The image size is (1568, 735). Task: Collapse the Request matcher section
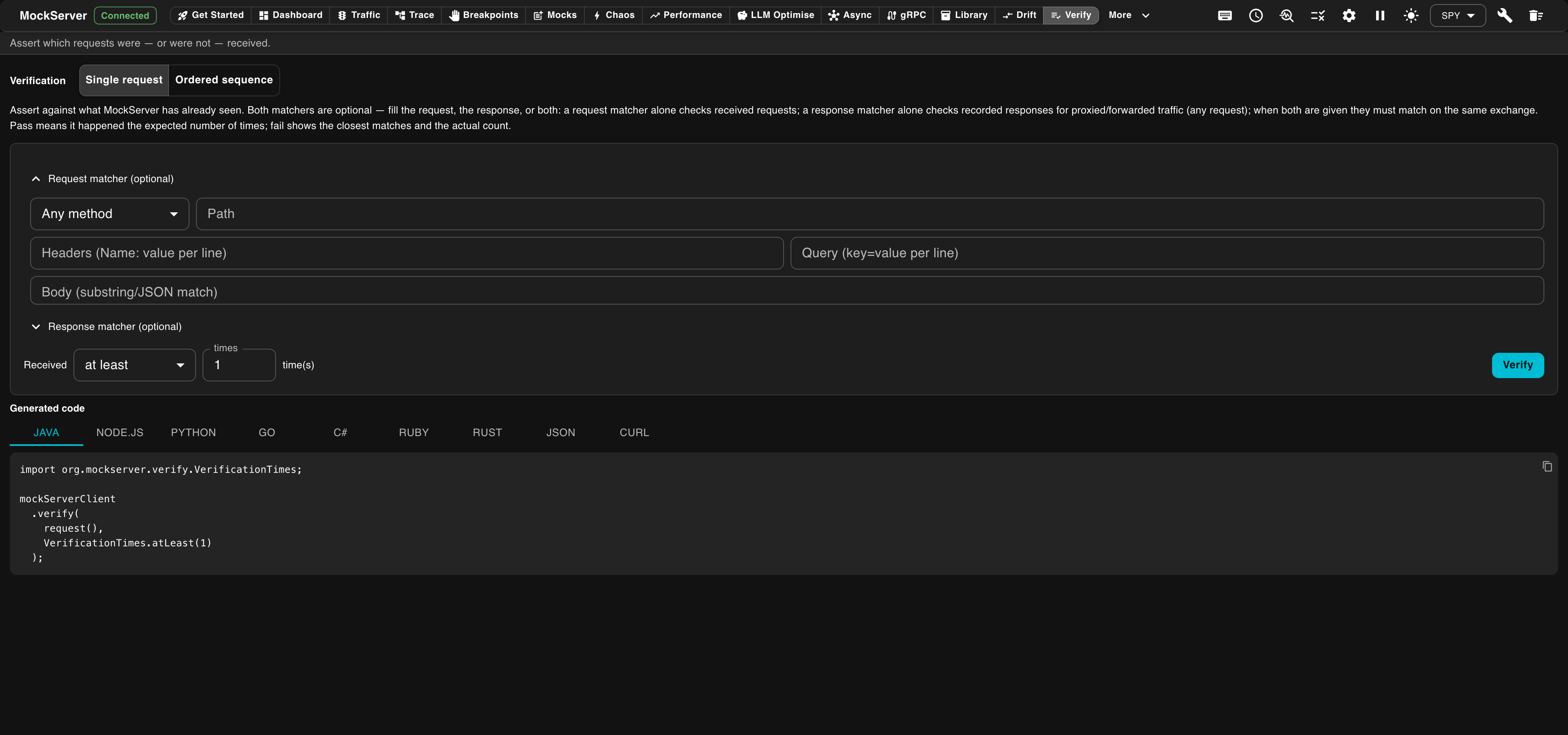tap(102, 179)
